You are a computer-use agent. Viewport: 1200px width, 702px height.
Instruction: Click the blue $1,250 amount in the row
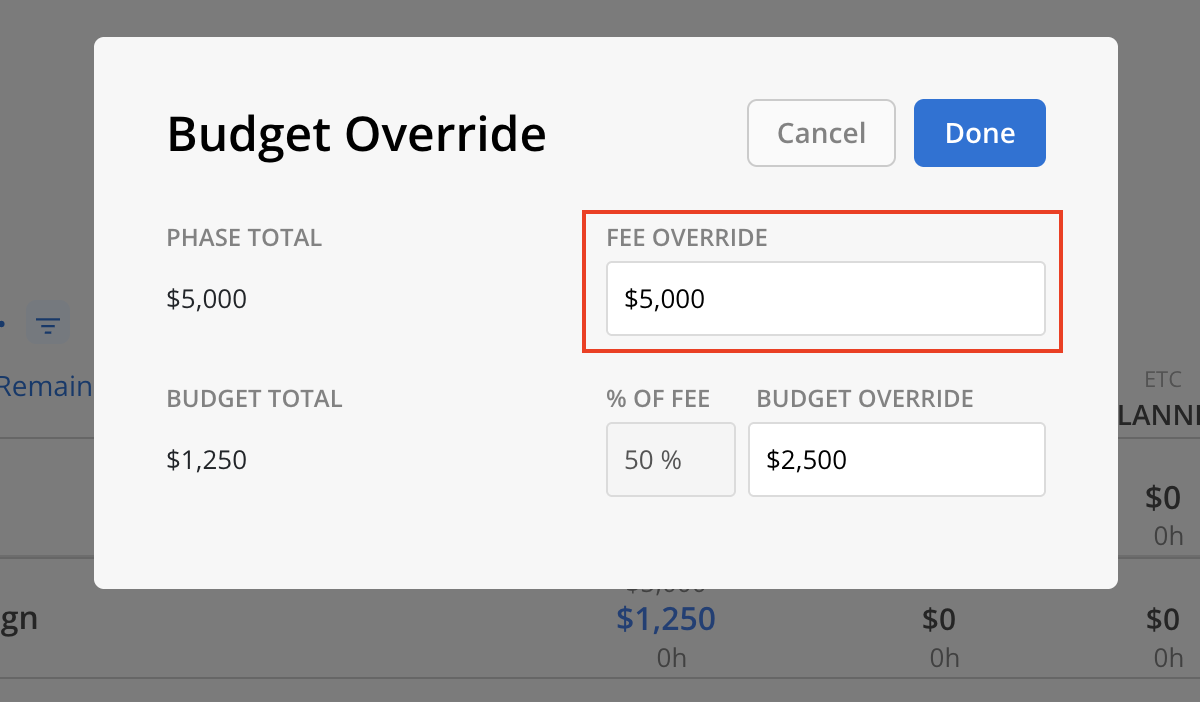click(x=666, y=619)
